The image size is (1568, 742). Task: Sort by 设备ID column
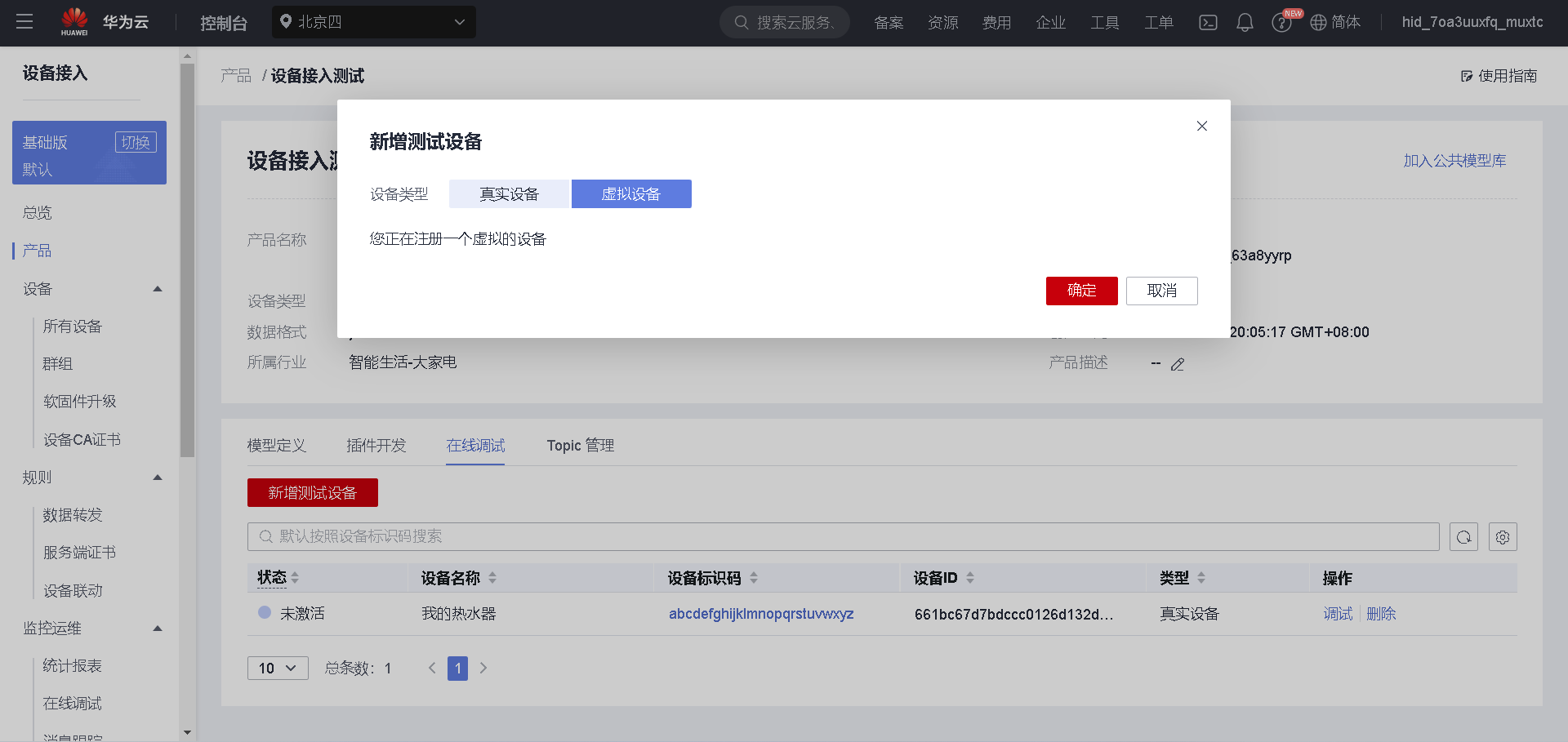(970, 578)
